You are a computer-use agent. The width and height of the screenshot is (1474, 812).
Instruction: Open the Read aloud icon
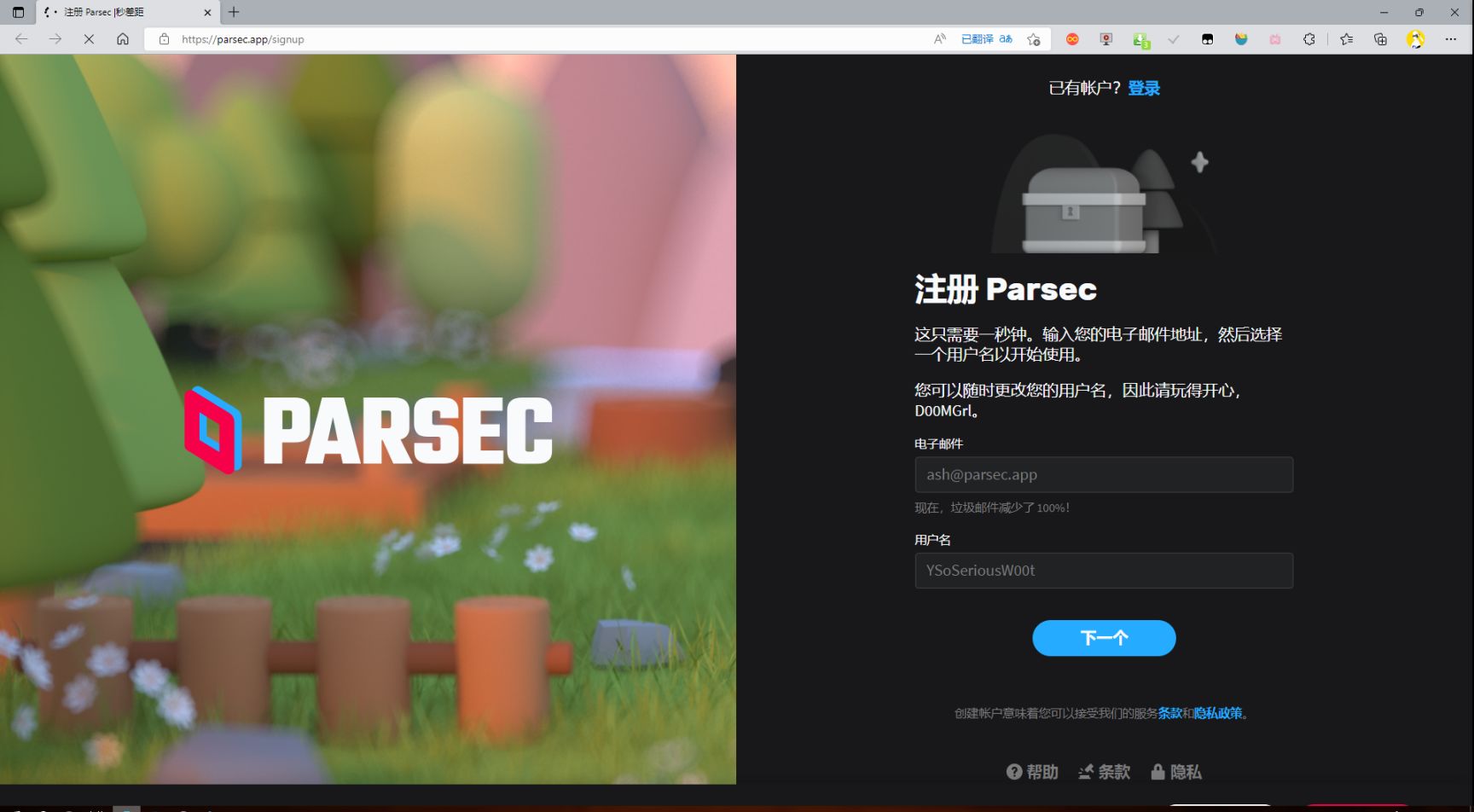tap(940, 39)
